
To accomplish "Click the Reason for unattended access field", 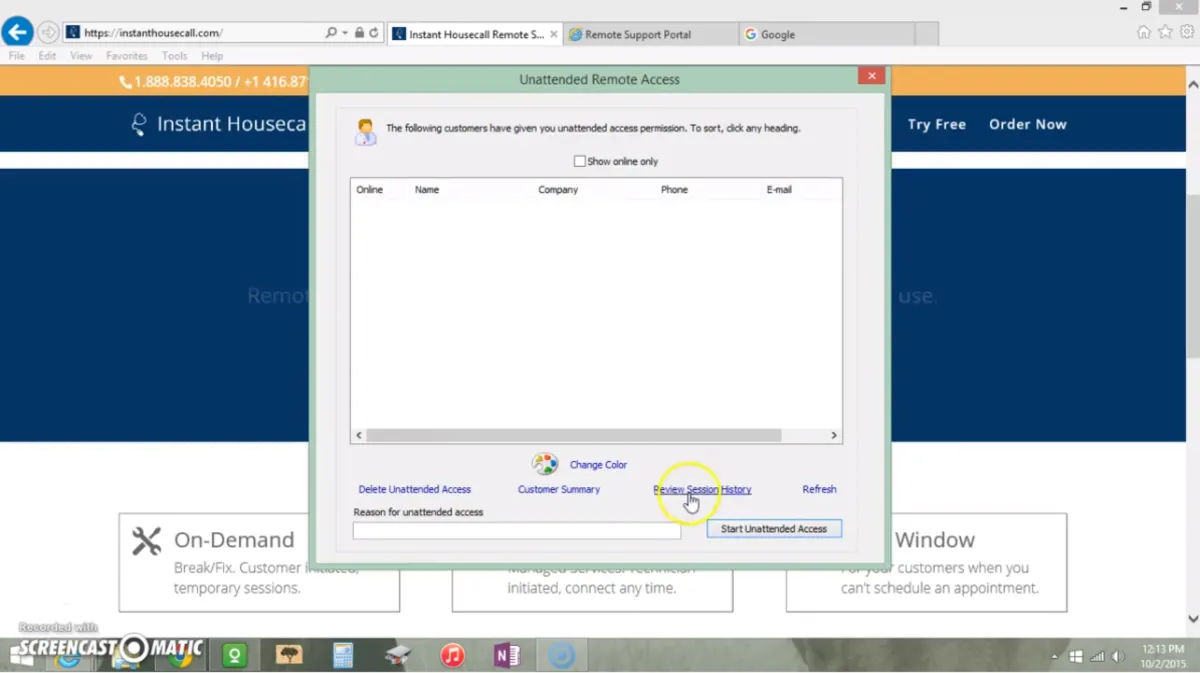I will coord(517,531).
